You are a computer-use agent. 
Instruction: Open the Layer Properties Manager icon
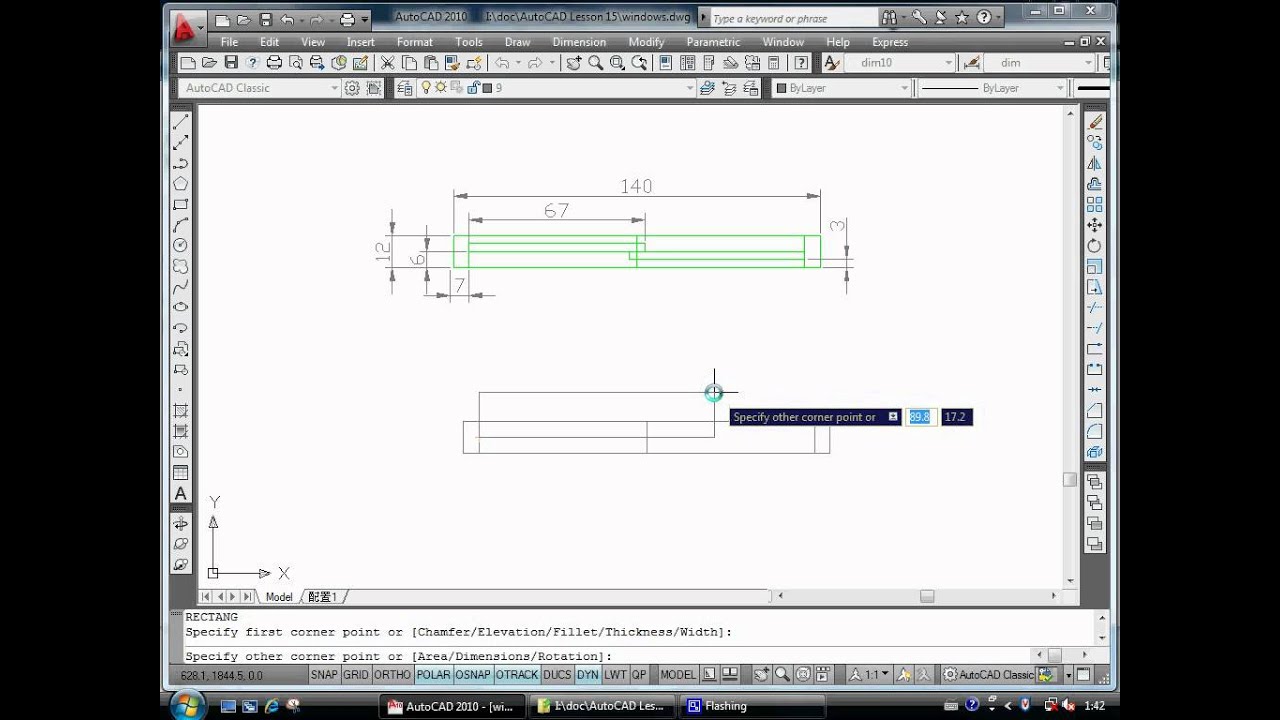click(405, 88)
